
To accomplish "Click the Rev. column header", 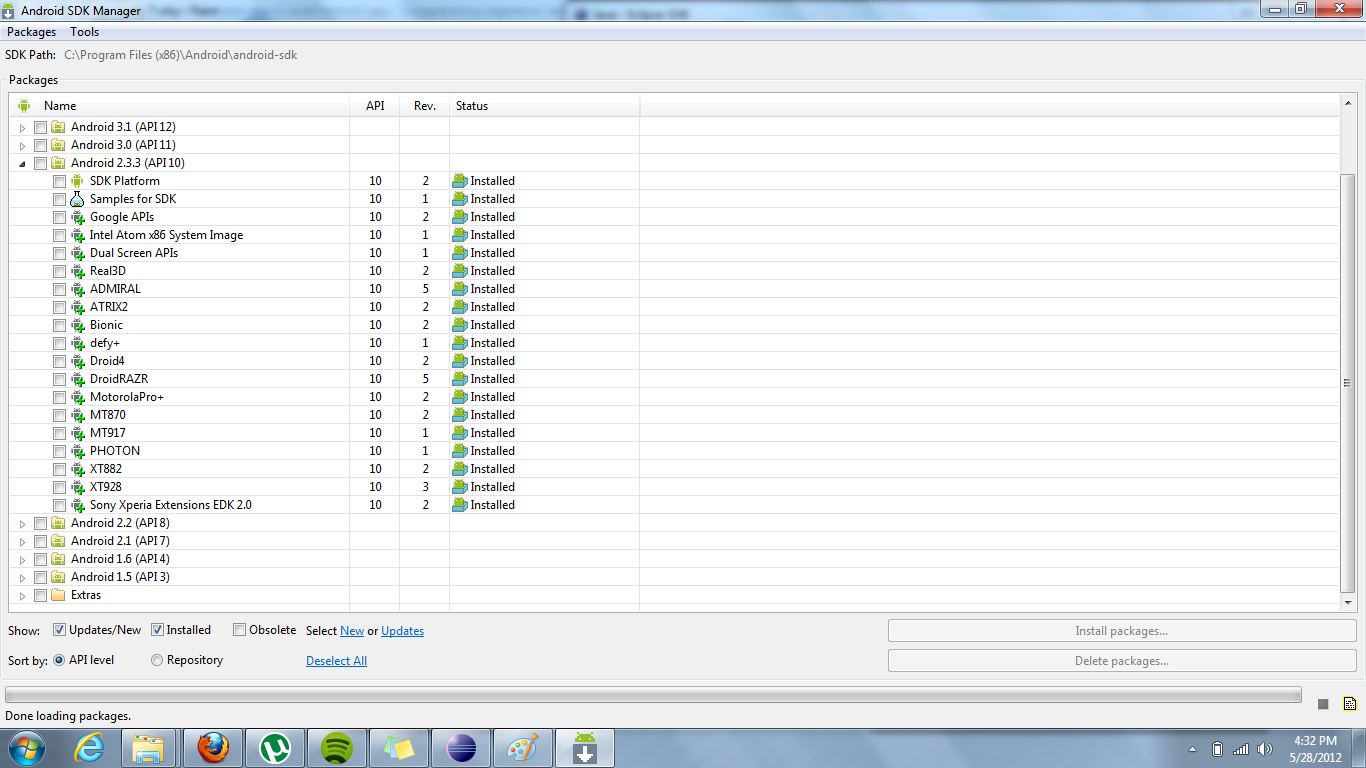I will point(425,105).
